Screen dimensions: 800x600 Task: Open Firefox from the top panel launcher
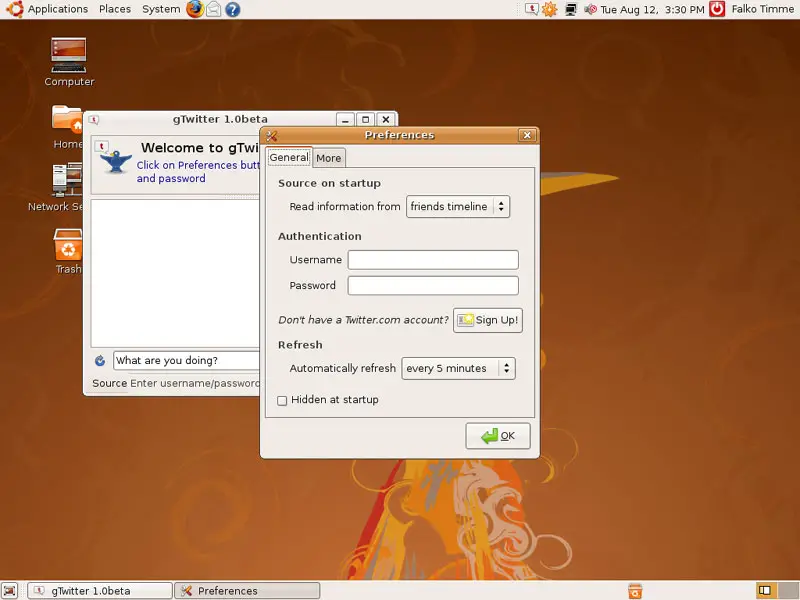click(x=194, y=9)
